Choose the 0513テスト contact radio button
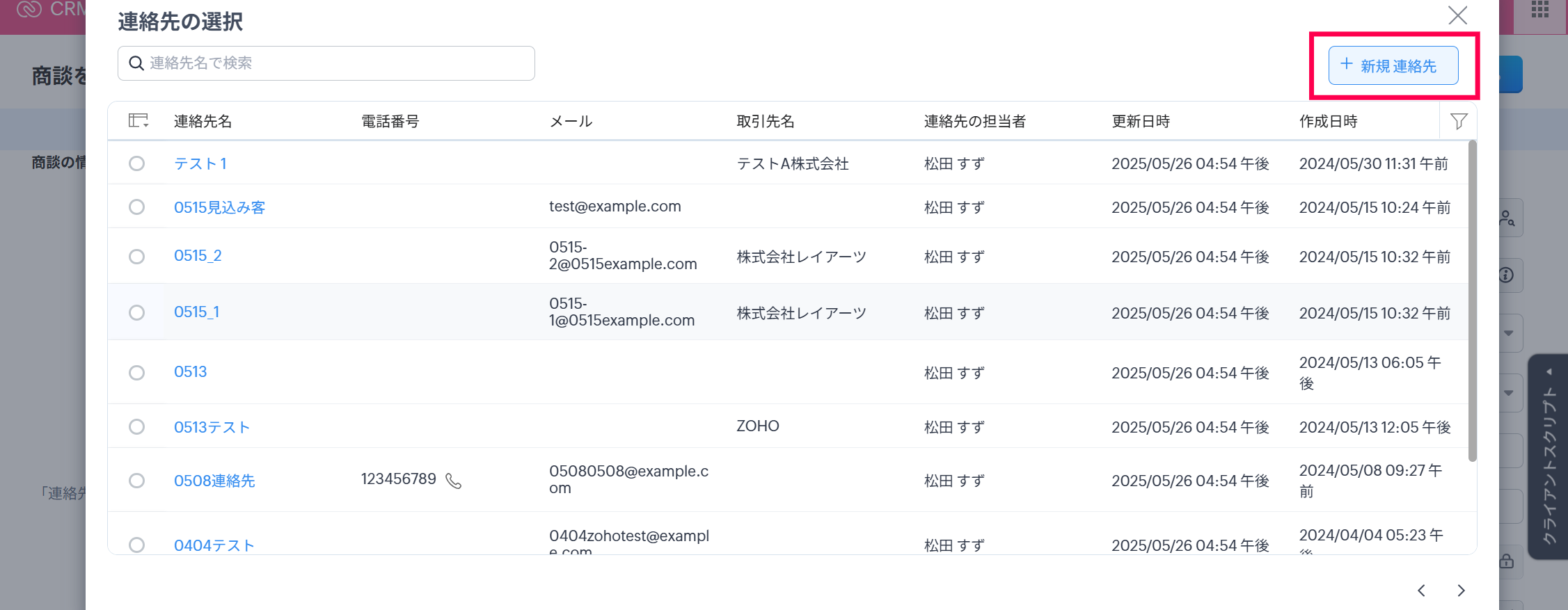The image size is (1568, 610). [x=137, y=426]
